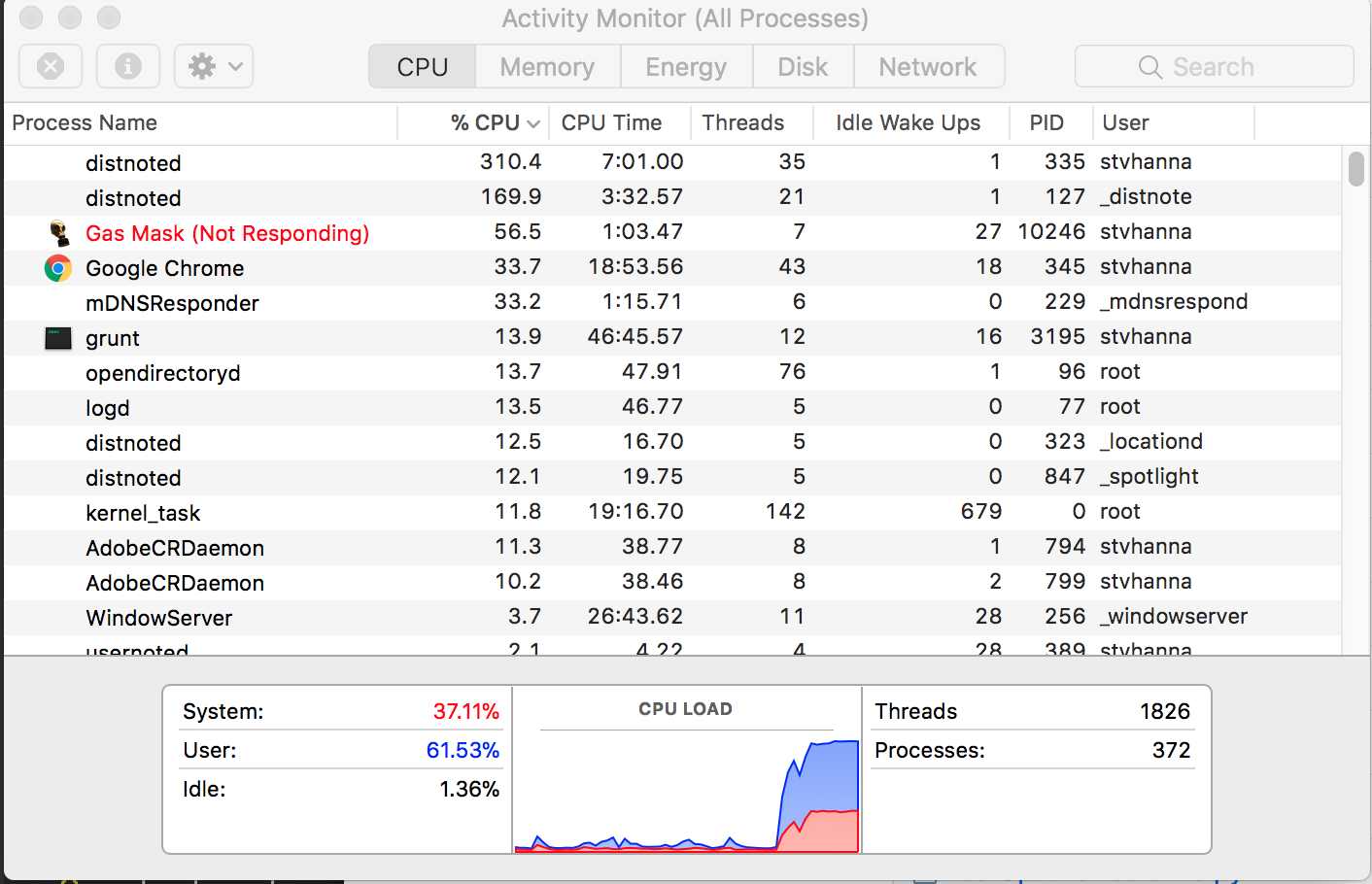Select AdobeCRDaemon with PID 794
The width and height of the screenshot is (1372, 884).
click(672, 547)
